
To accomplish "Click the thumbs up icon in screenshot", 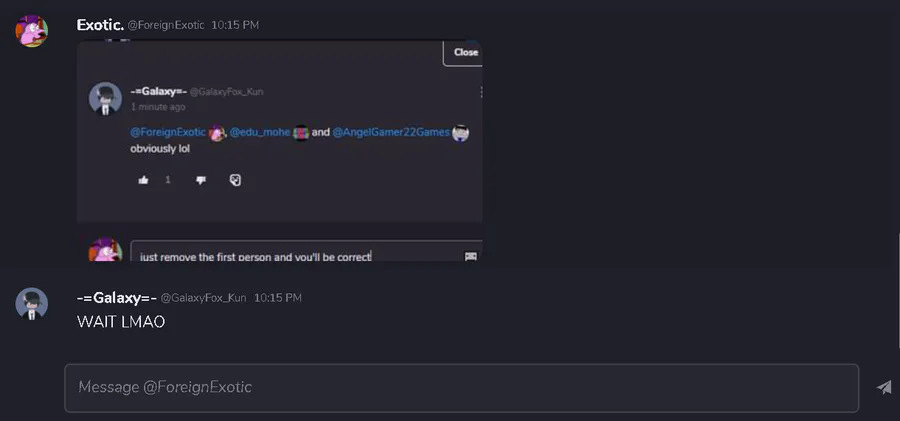I will (143, 180).
